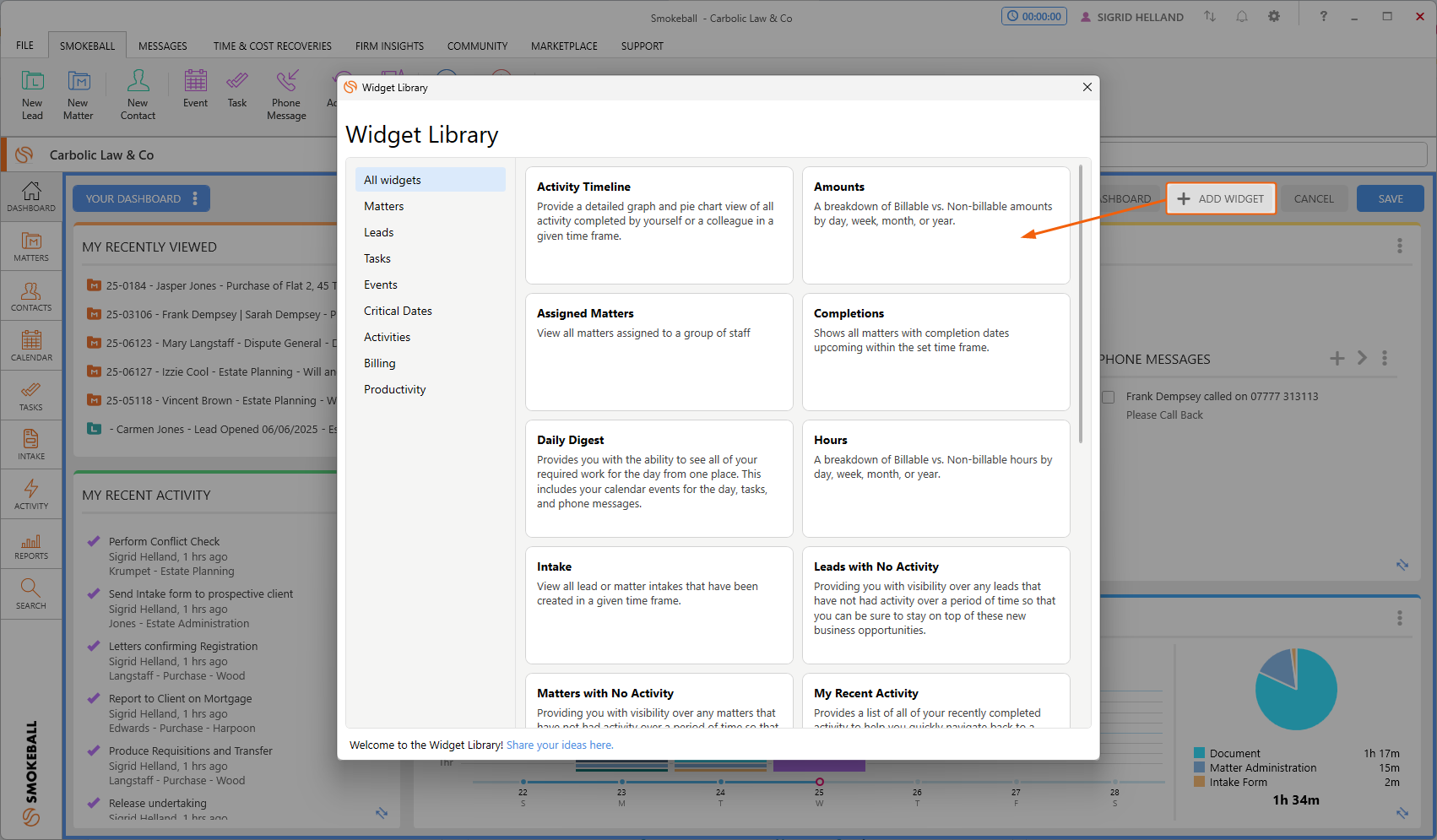This screenshot has width=1437, height=840.
Task: Click the timer showing 00:00:00
Action: pos(1034,16)
